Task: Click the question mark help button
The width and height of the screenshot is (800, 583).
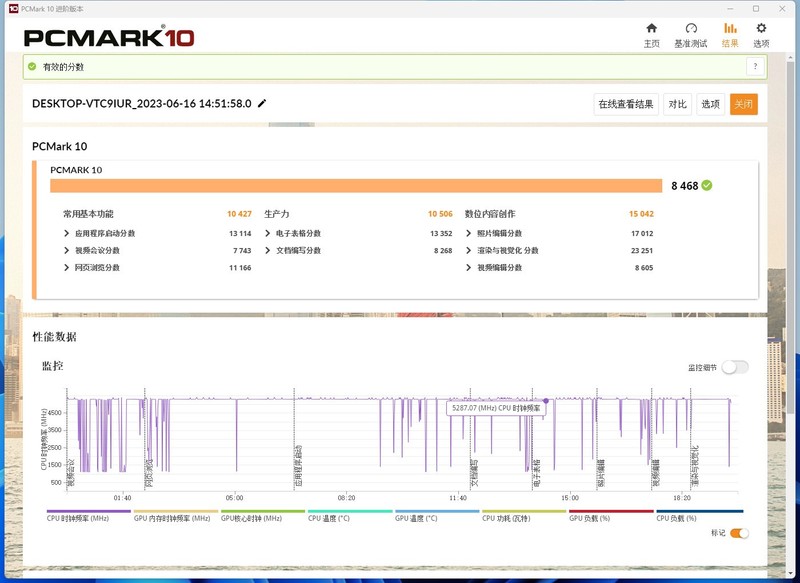Action: pos(755,66)
